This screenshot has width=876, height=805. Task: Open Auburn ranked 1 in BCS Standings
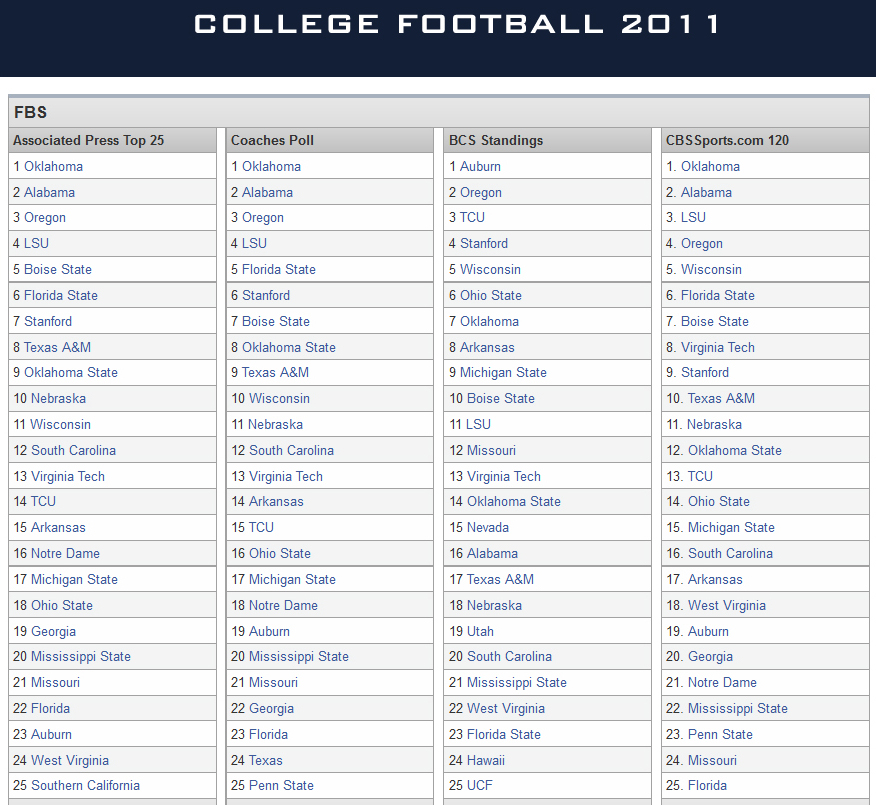coord(478,166)
